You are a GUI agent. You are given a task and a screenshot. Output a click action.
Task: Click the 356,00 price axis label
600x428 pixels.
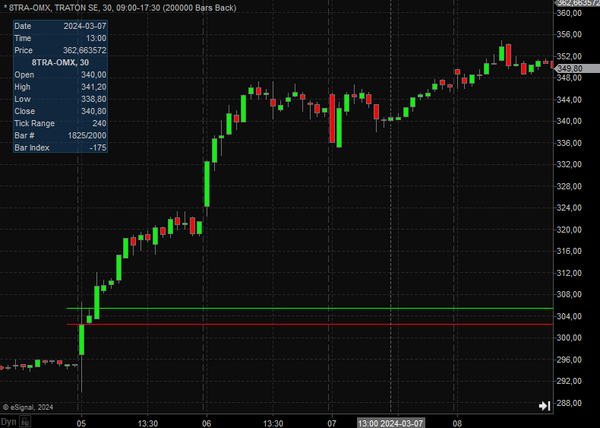point(570,34)
